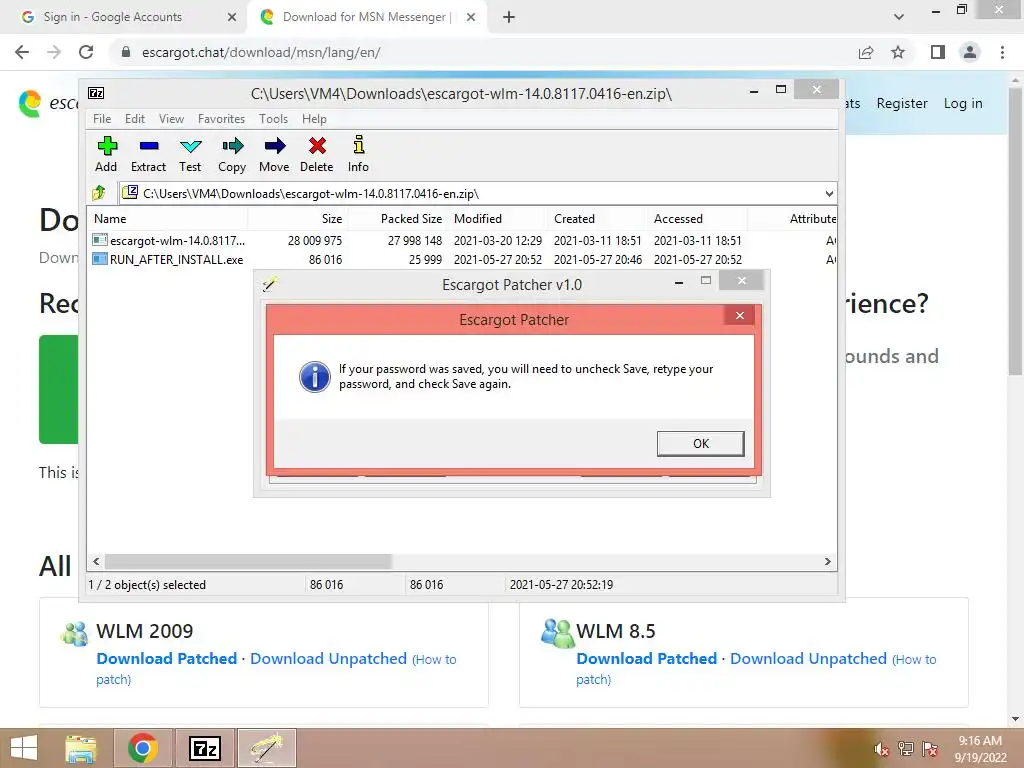
Task: Sort by the Created column header
Action: coord(597,219)
